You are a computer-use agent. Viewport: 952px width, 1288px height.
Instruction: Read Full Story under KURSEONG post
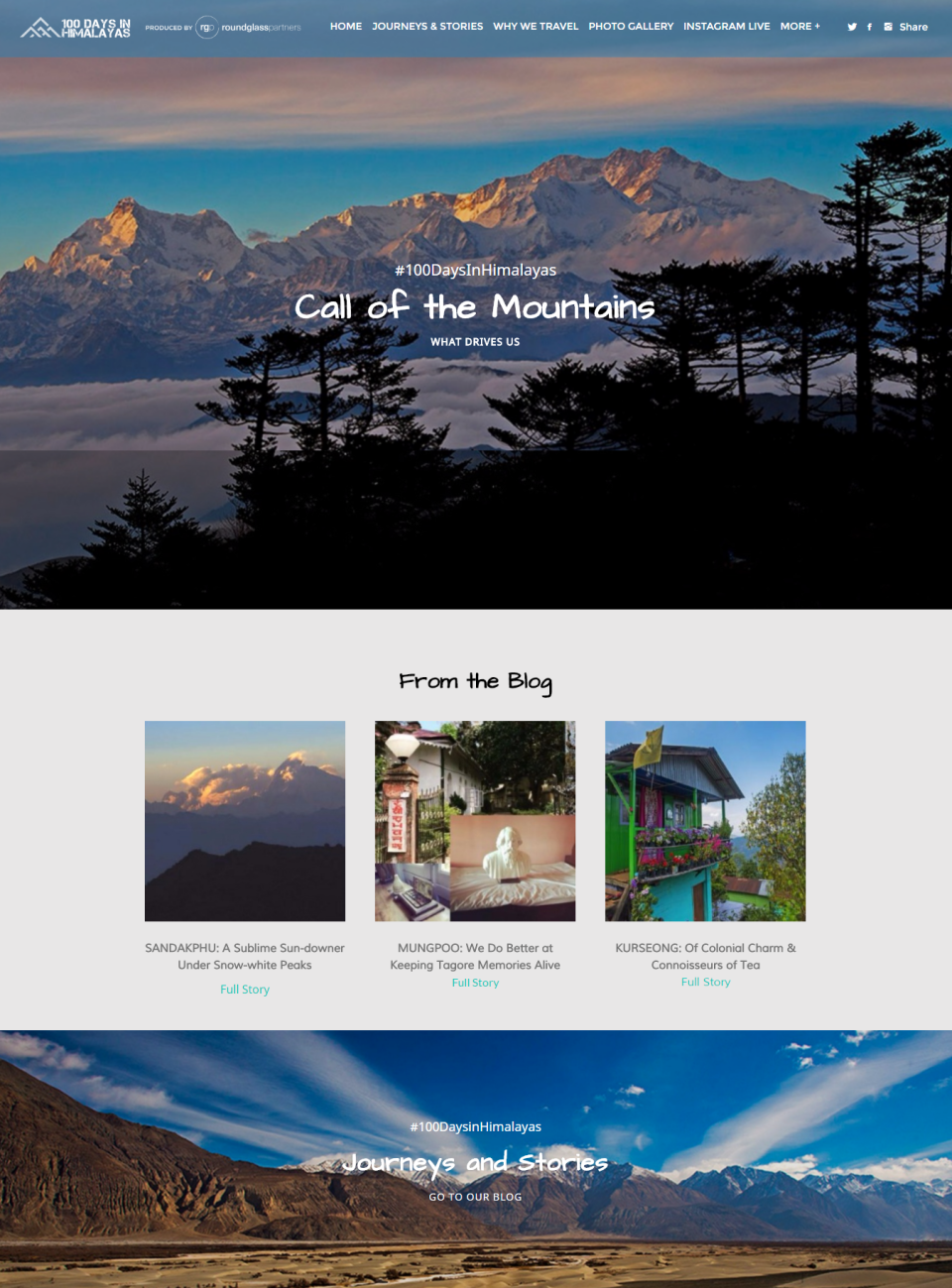pyautogui.click(x=705, y=982)
